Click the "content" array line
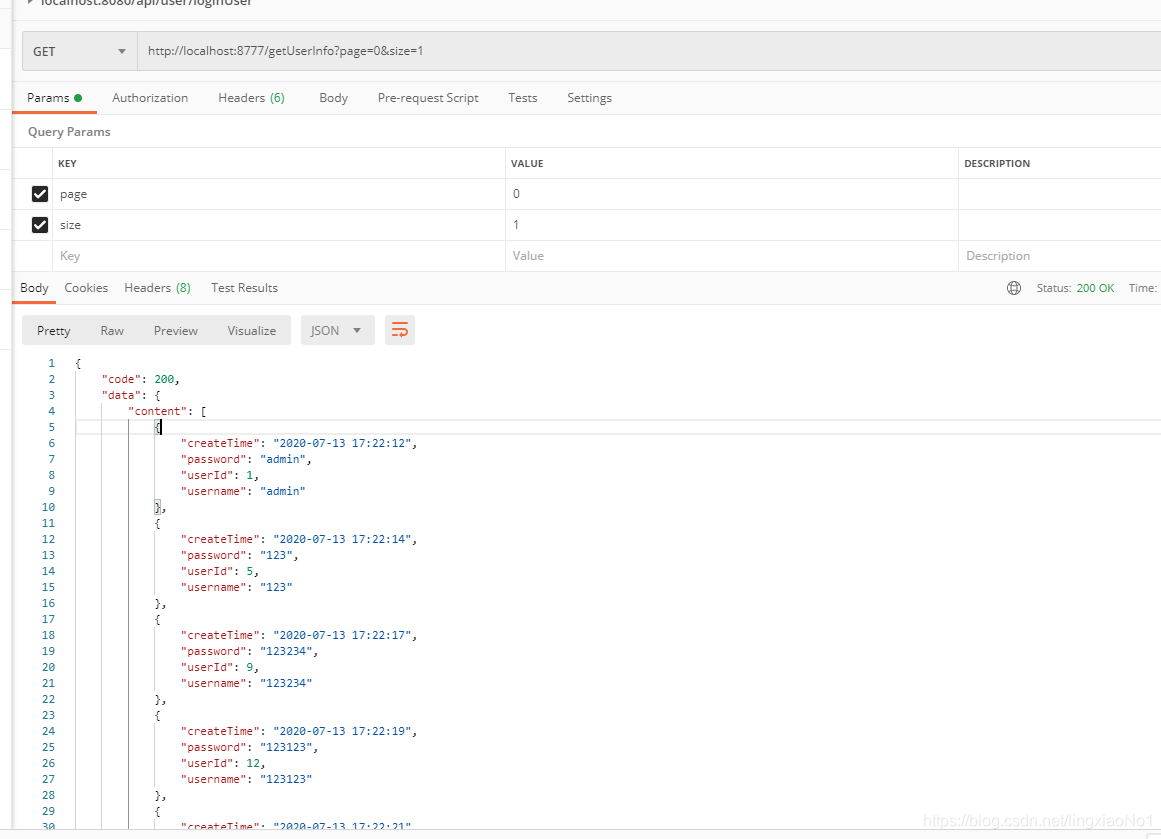 coord(167,411)
